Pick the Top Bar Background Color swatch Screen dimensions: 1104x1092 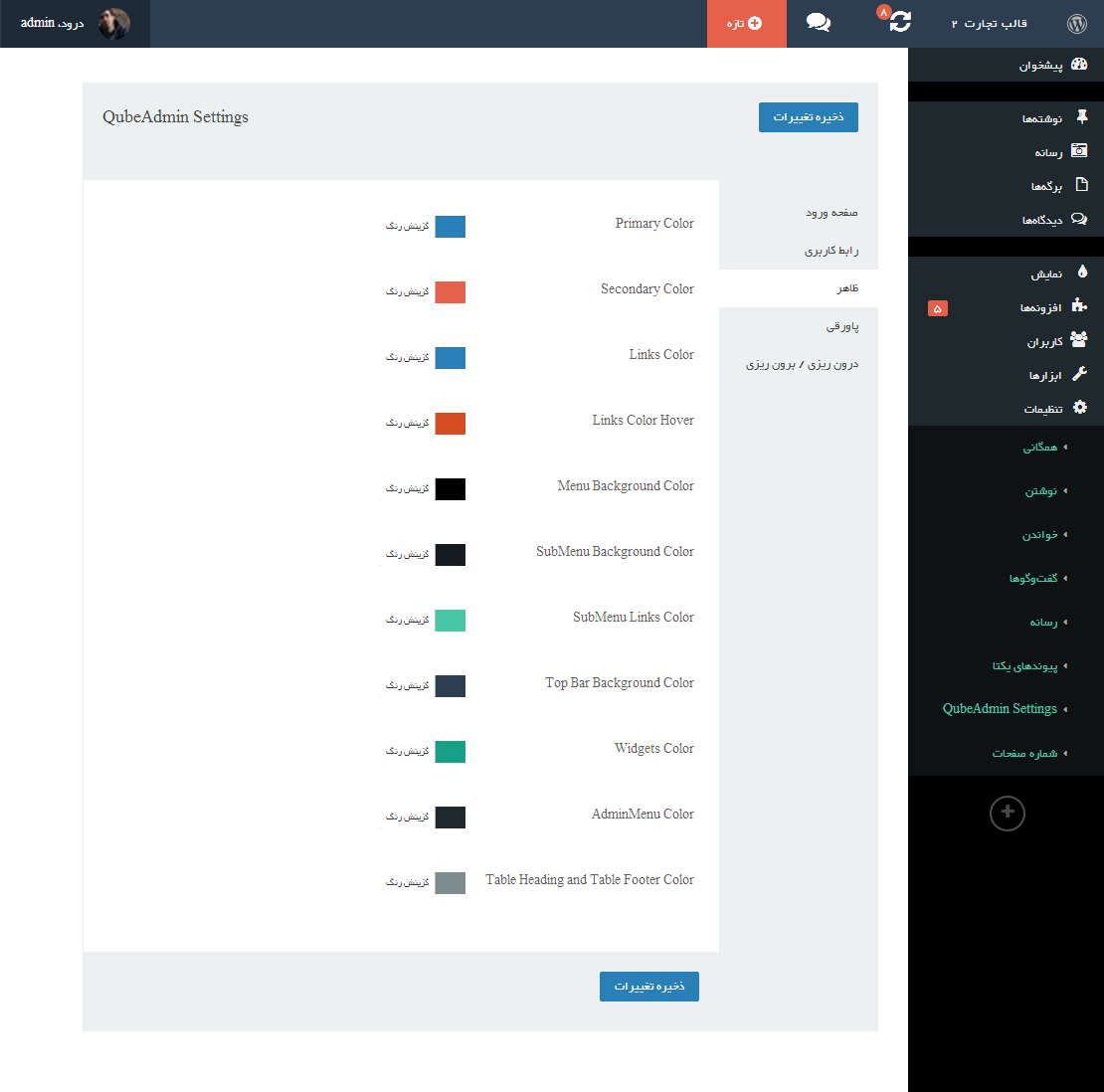450,686
